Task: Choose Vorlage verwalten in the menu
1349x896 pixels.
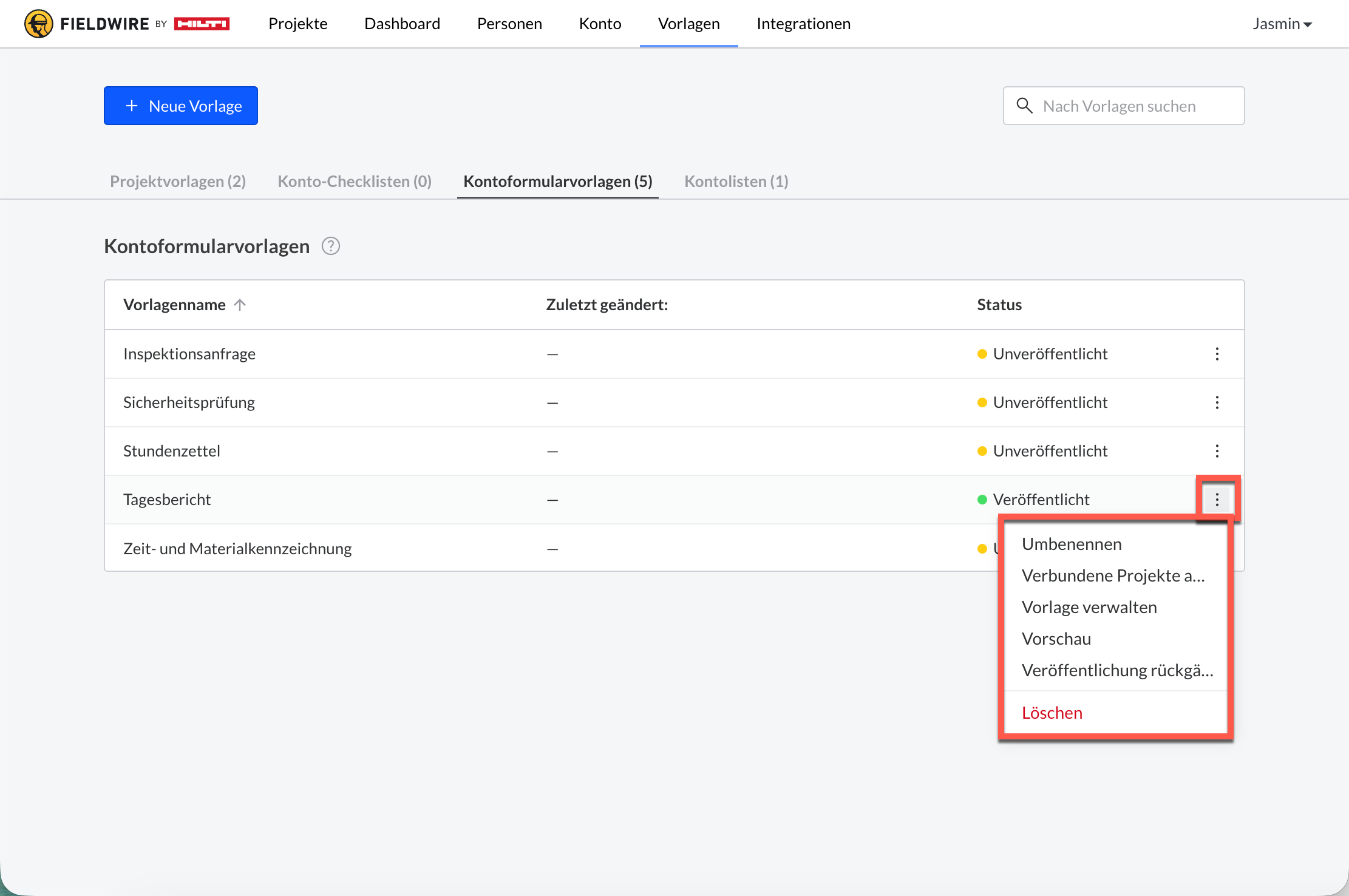Action: point(1089,607)
